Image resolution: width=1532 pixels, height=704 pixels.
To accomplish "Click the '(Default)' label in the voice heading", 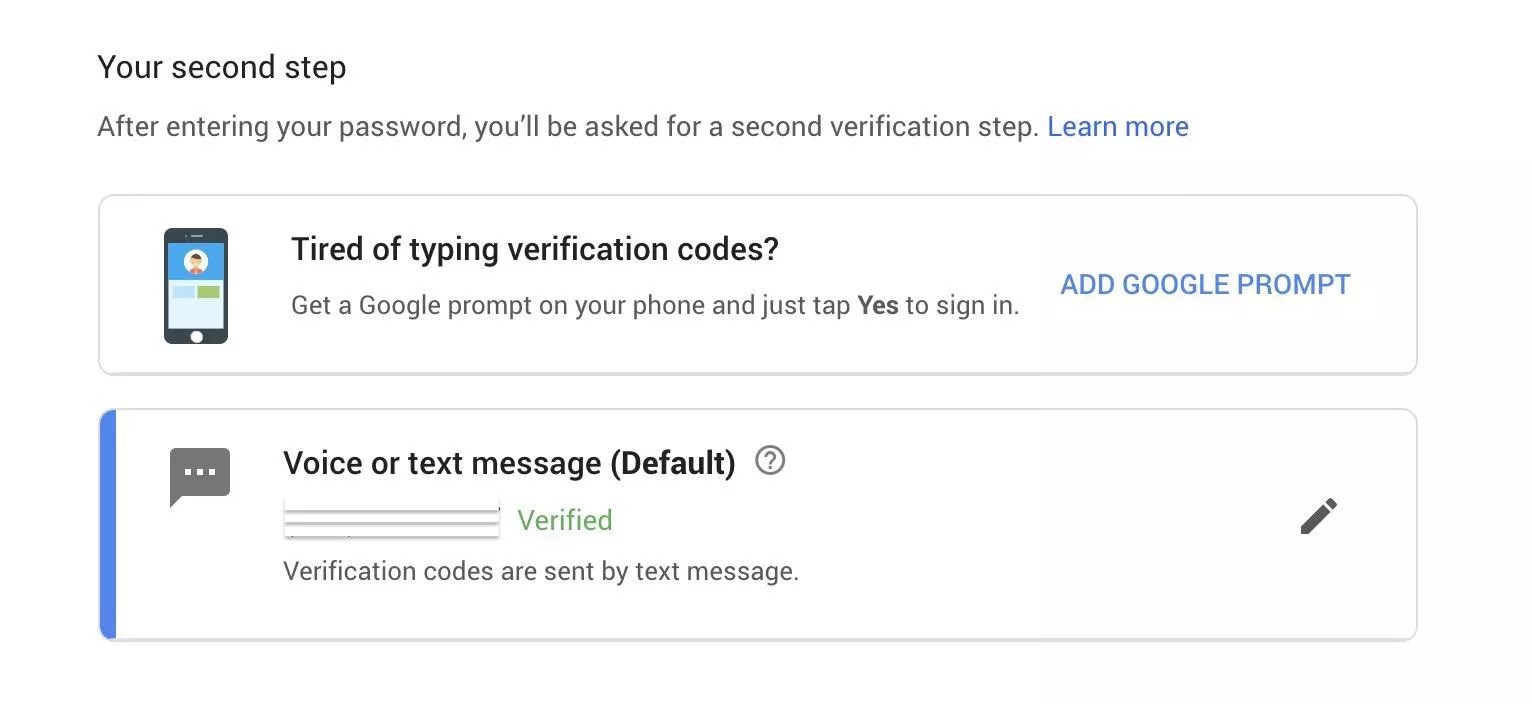I will [x=672, y=463].
